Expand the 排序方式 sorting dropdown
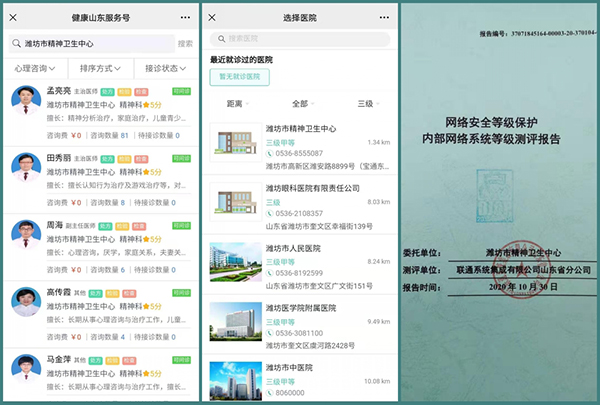Viewport: 600px width, 405px height. (100, 69)
